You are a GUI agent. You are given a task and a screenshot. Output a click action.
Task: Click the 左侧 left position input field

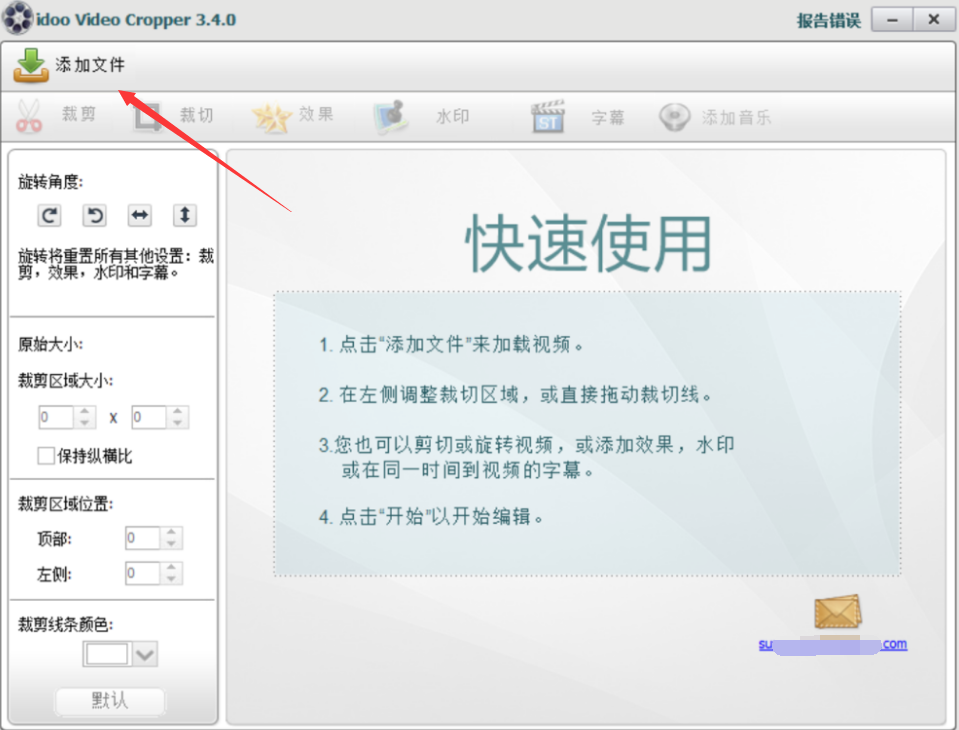143,573
